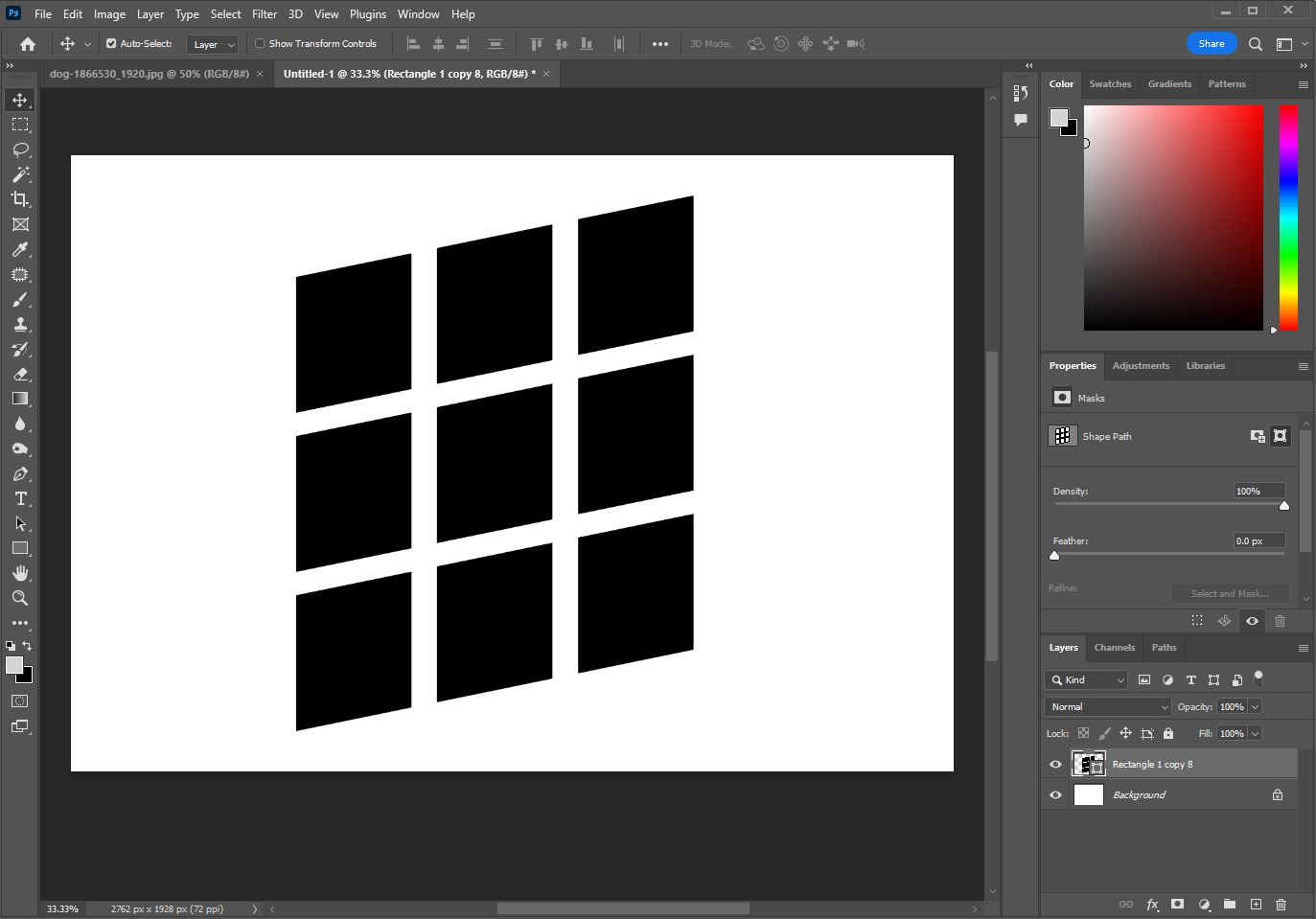
Task: Toggle lock all on layer
Action: pos(1168,734)
